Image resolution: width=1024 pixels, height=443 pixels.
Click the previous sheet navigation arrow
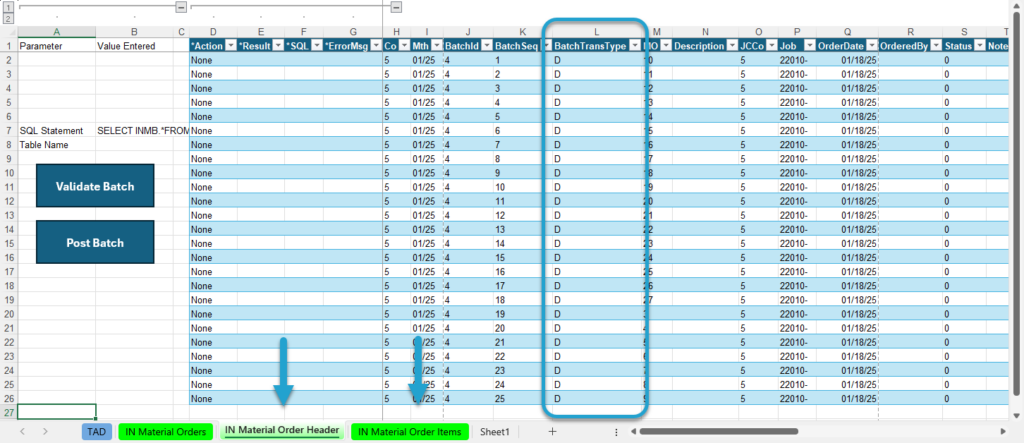coord(23,431)
